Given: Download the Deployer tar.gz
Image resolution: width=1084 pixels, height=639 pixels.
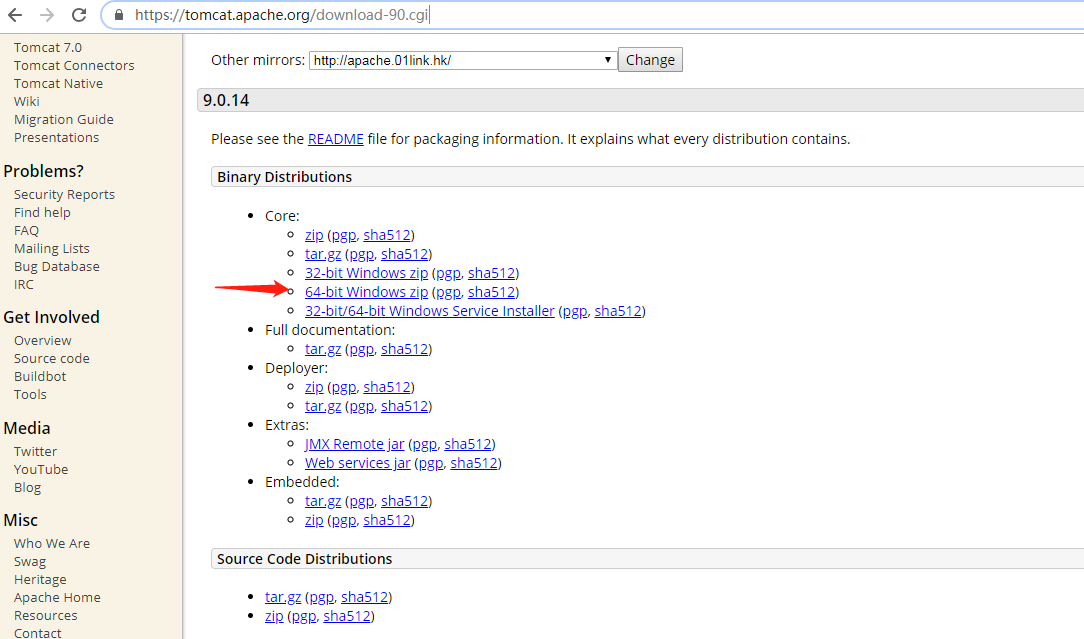Looking at the screenshot, I should click(x=323, y=407).
